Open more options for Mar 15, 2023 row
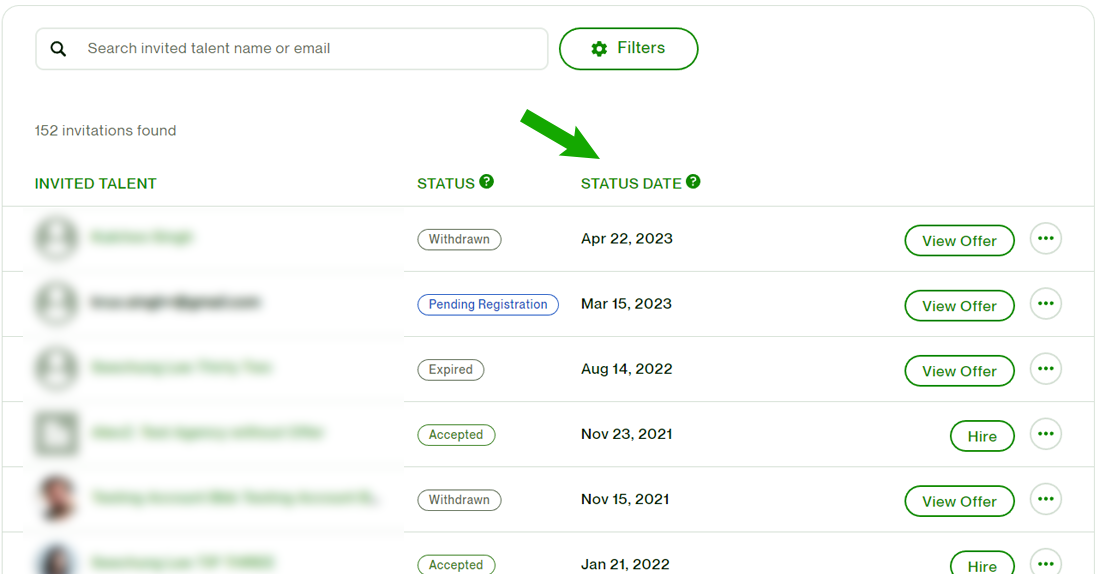The width and height of the screenshot is (1095, 574). (1045, 304)
